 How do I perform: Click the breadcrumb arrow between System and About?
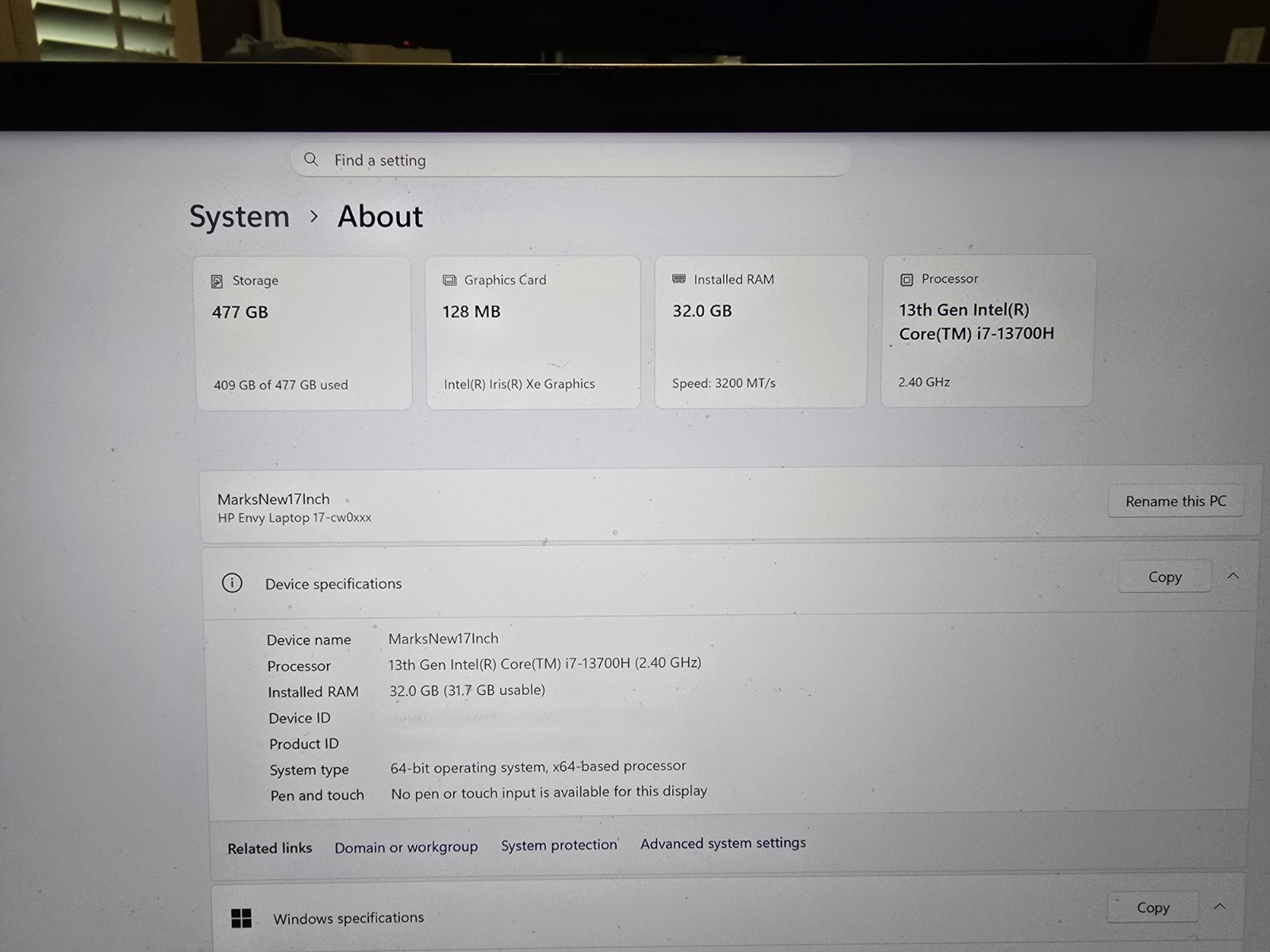point(314,216)
